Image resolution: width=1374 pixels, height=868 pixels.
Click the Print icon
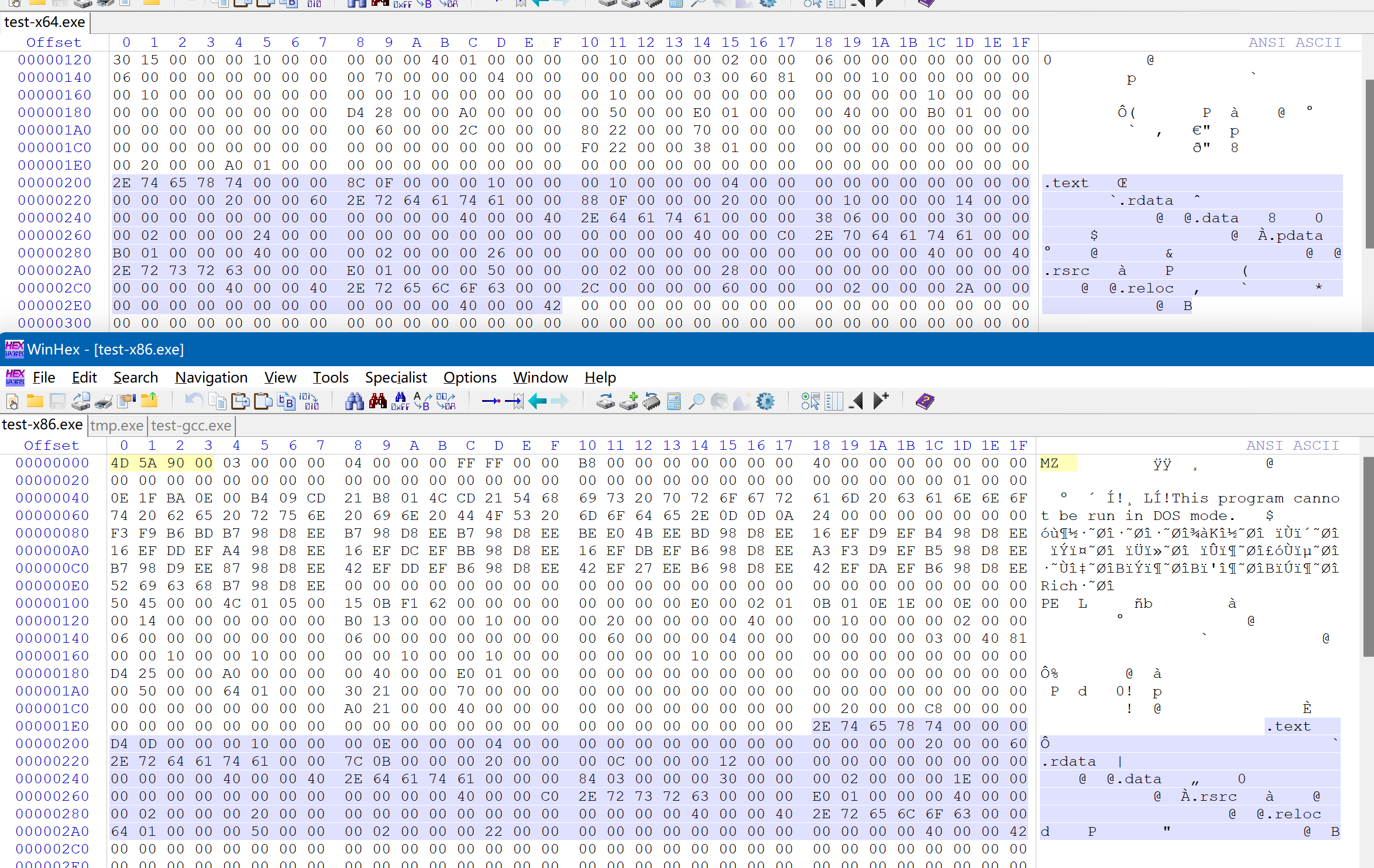(104, 401)
